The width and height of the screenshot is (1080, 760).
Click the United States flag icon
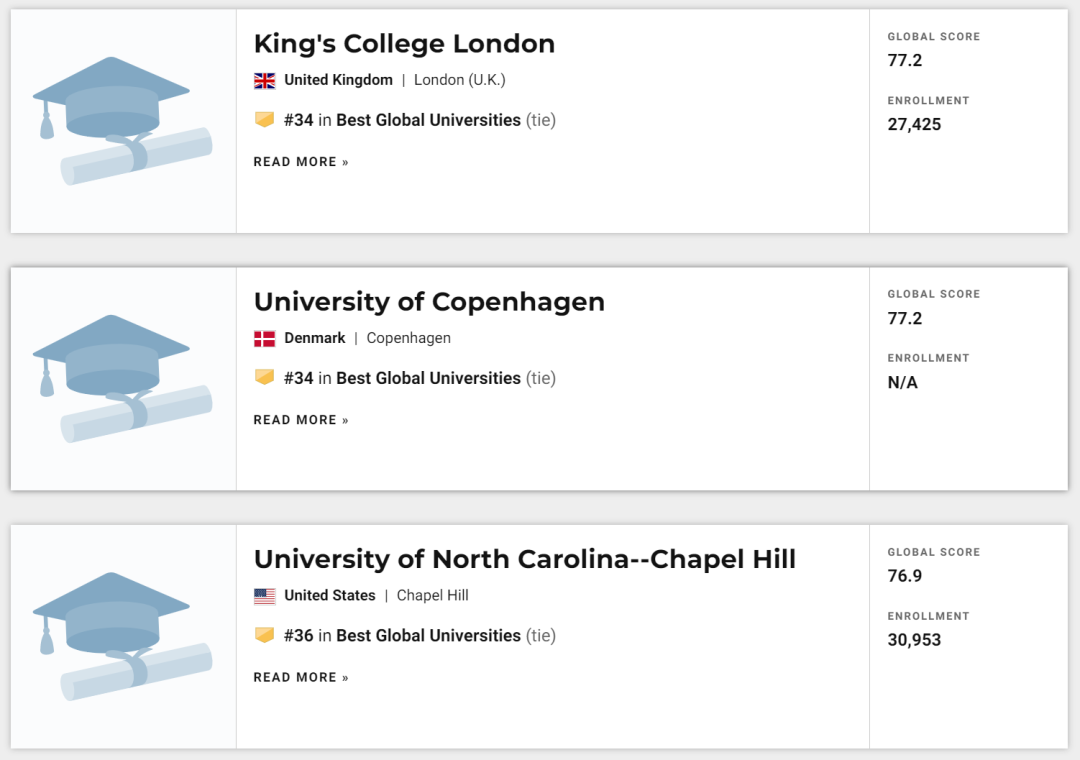[x=264, y=596]
